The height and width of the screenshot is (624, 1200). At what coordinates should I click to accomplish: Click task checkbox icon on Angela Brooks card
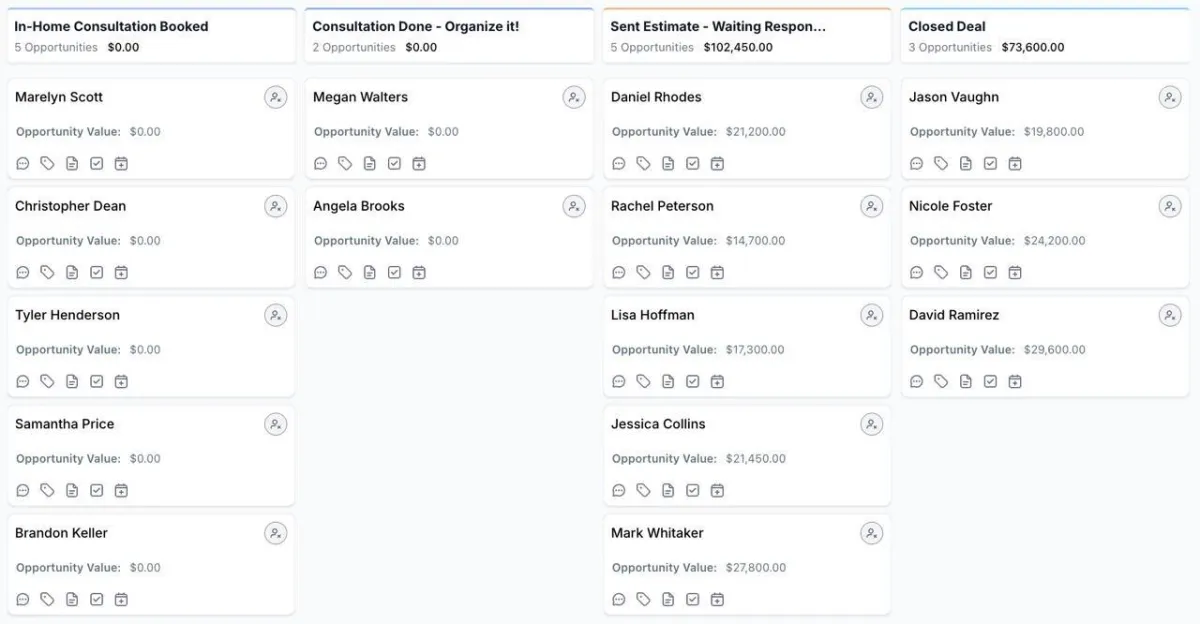(x=394, y=272)
